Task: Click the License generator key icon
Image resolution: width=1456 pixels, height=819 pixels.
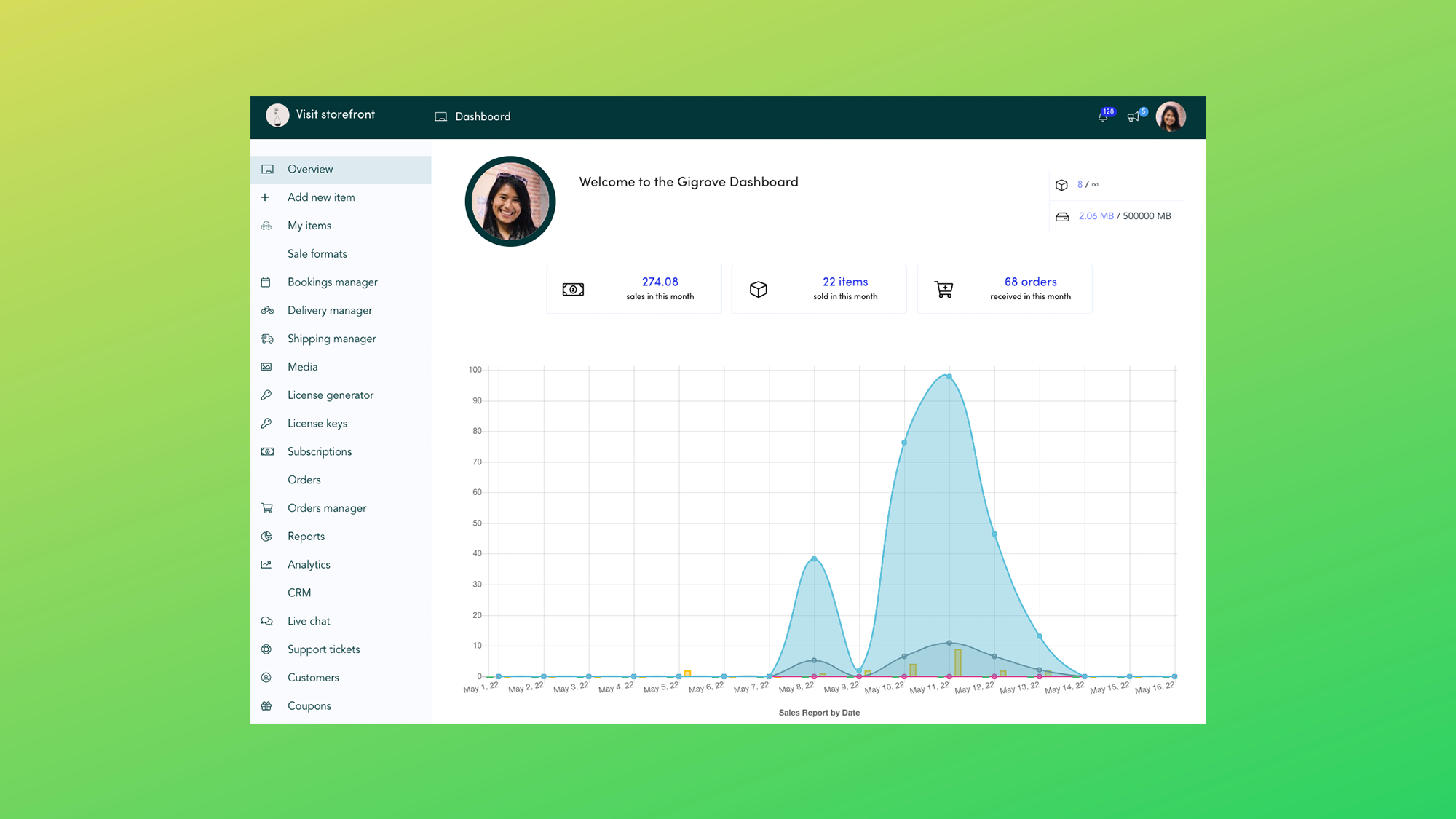Action: 266,395
